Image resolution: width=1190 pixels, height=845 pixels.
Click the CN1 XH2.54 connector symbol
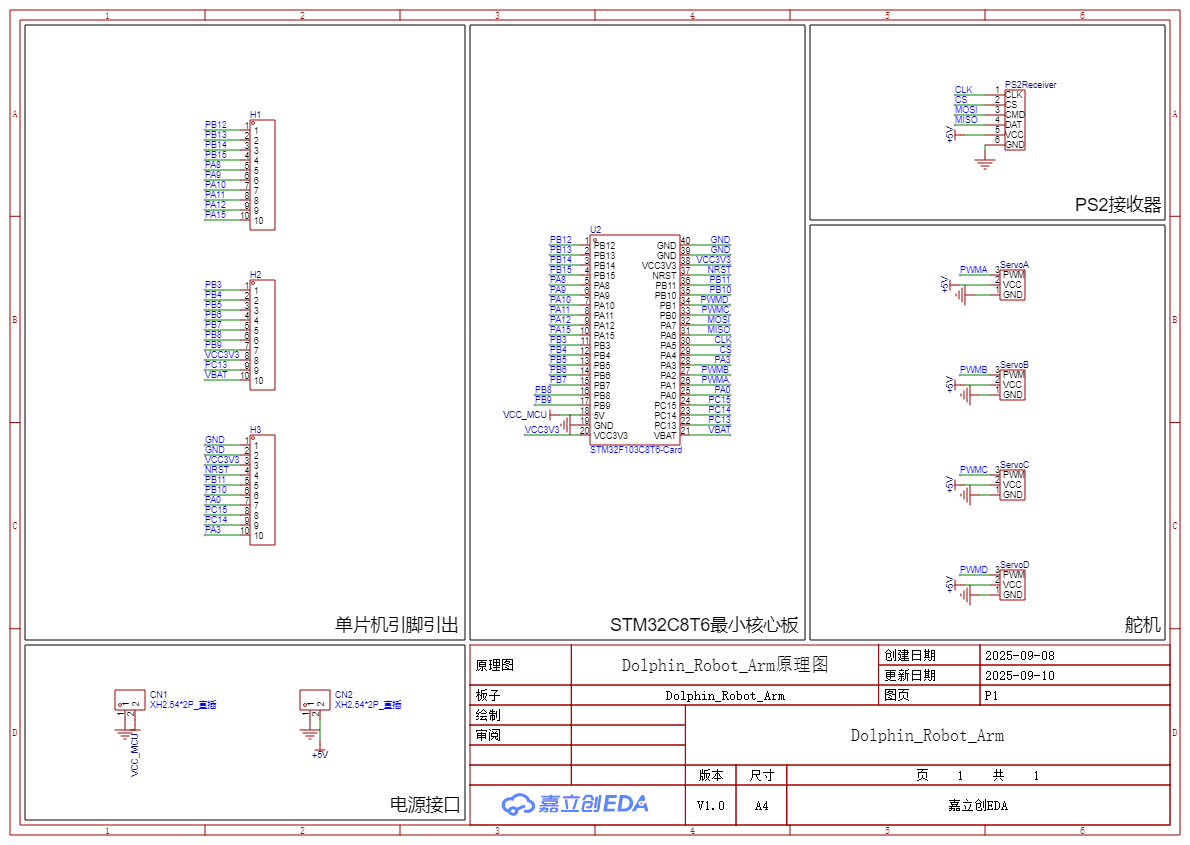(130, 699)
